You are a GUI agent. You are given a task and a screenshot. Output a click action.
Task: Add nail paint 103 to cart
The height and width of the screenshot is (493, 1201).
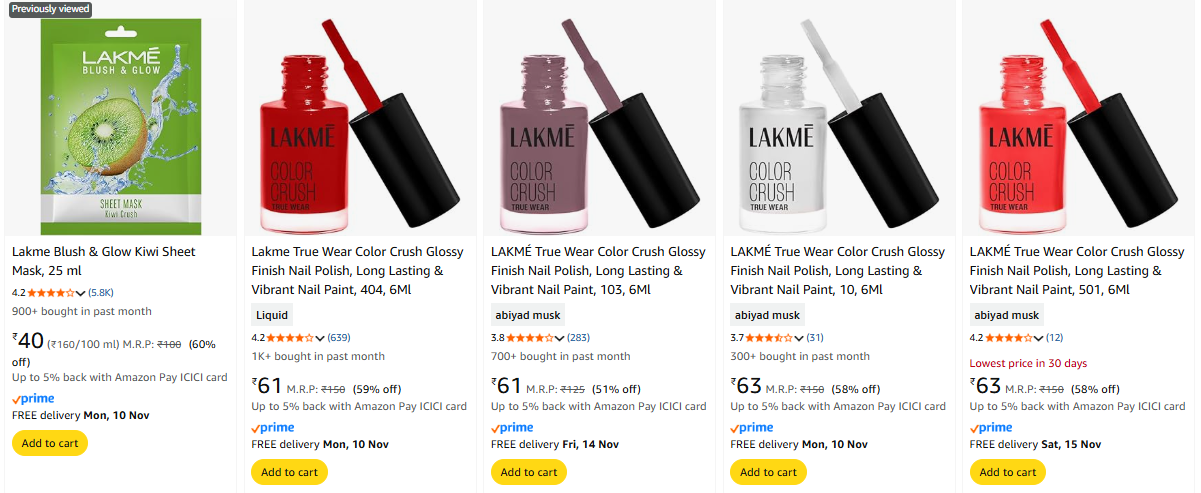(x=528, y=472)
